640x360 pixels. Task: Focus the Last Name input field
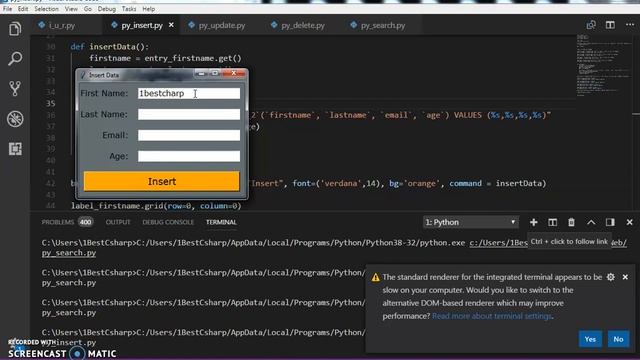(x=189, y=114)
